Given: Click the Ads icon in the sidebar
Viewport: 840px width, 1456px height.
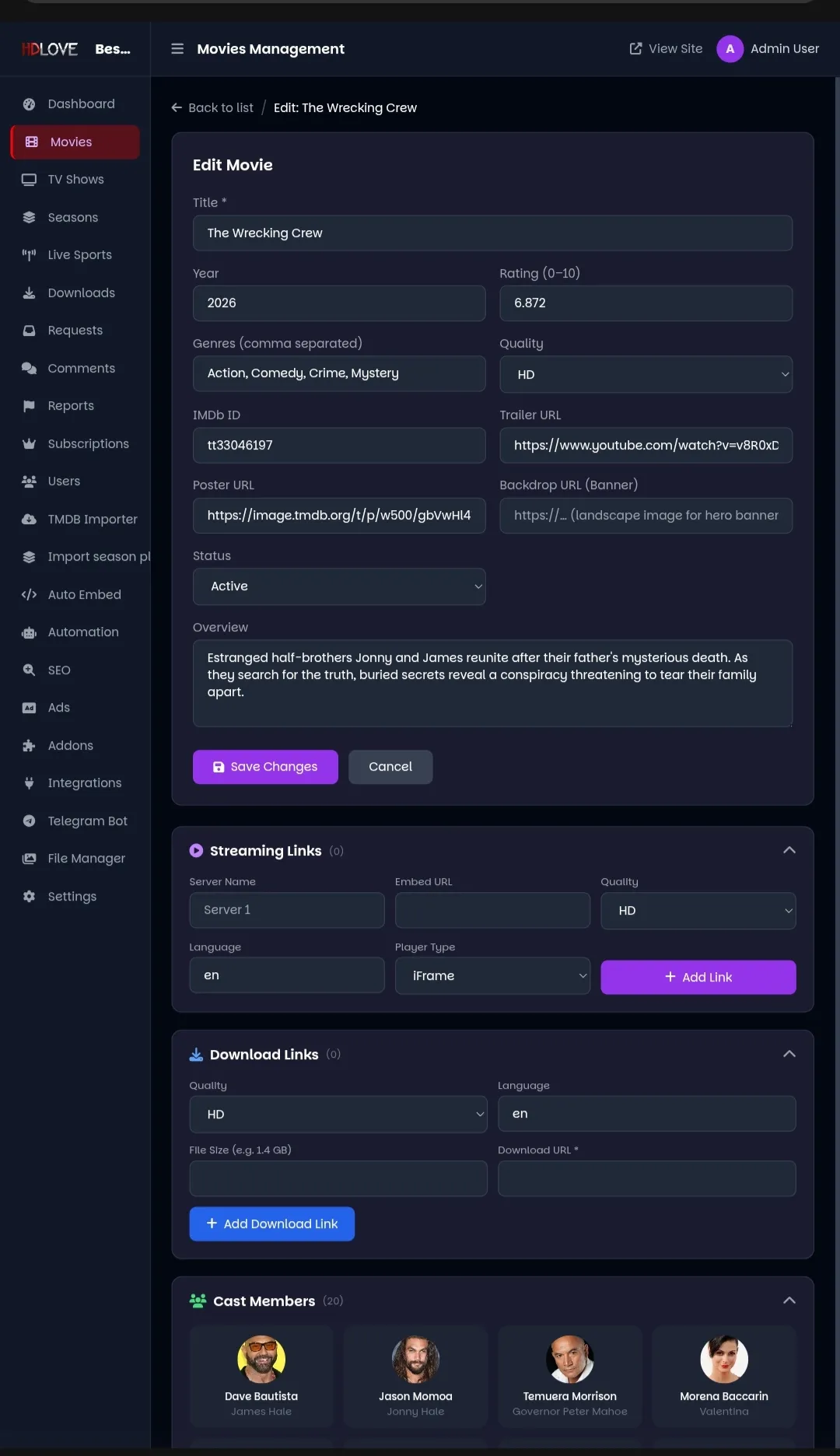Looking at the screenshot, I should pyautogui.click(x=29, y=708).
